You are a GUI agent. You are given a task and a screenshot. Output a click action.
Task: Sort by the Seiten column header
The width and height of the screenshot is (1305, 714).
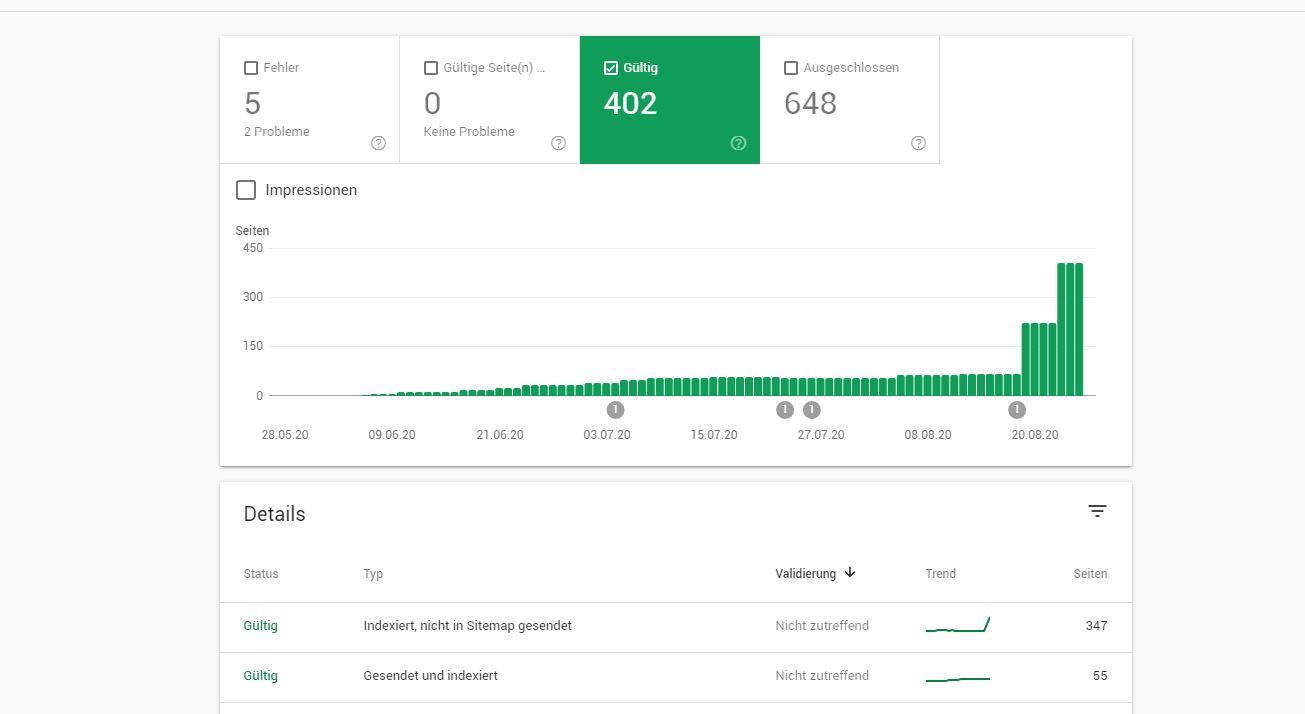[x=1089, y=574]
